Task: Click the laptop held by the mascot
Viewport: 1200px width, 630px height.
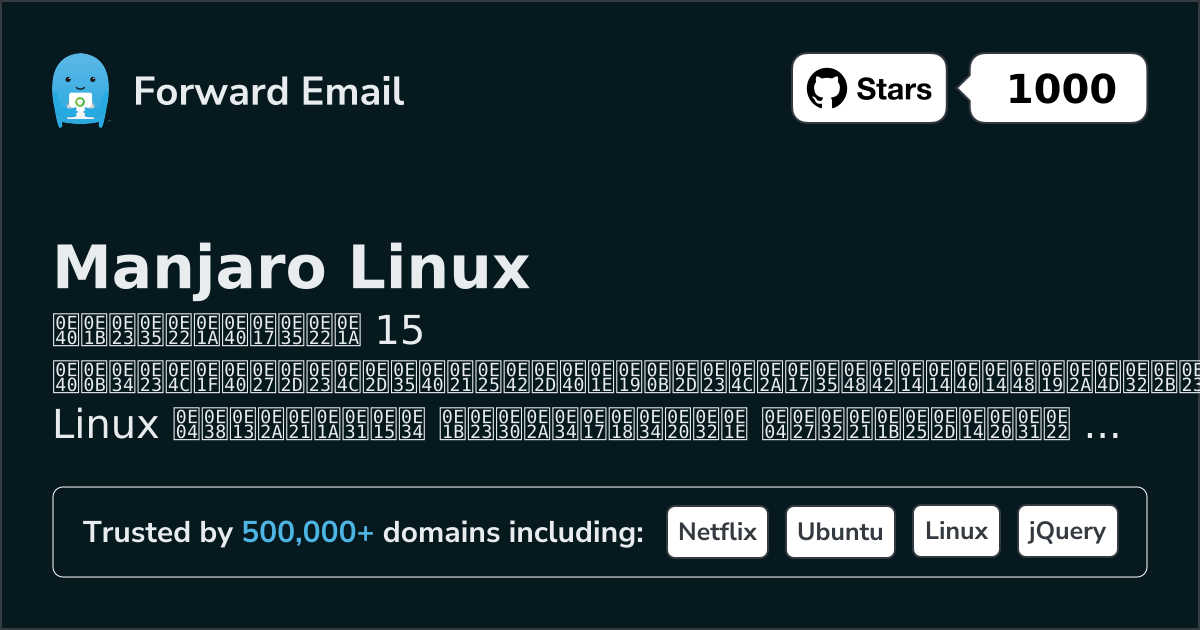Action: (78, 103)
